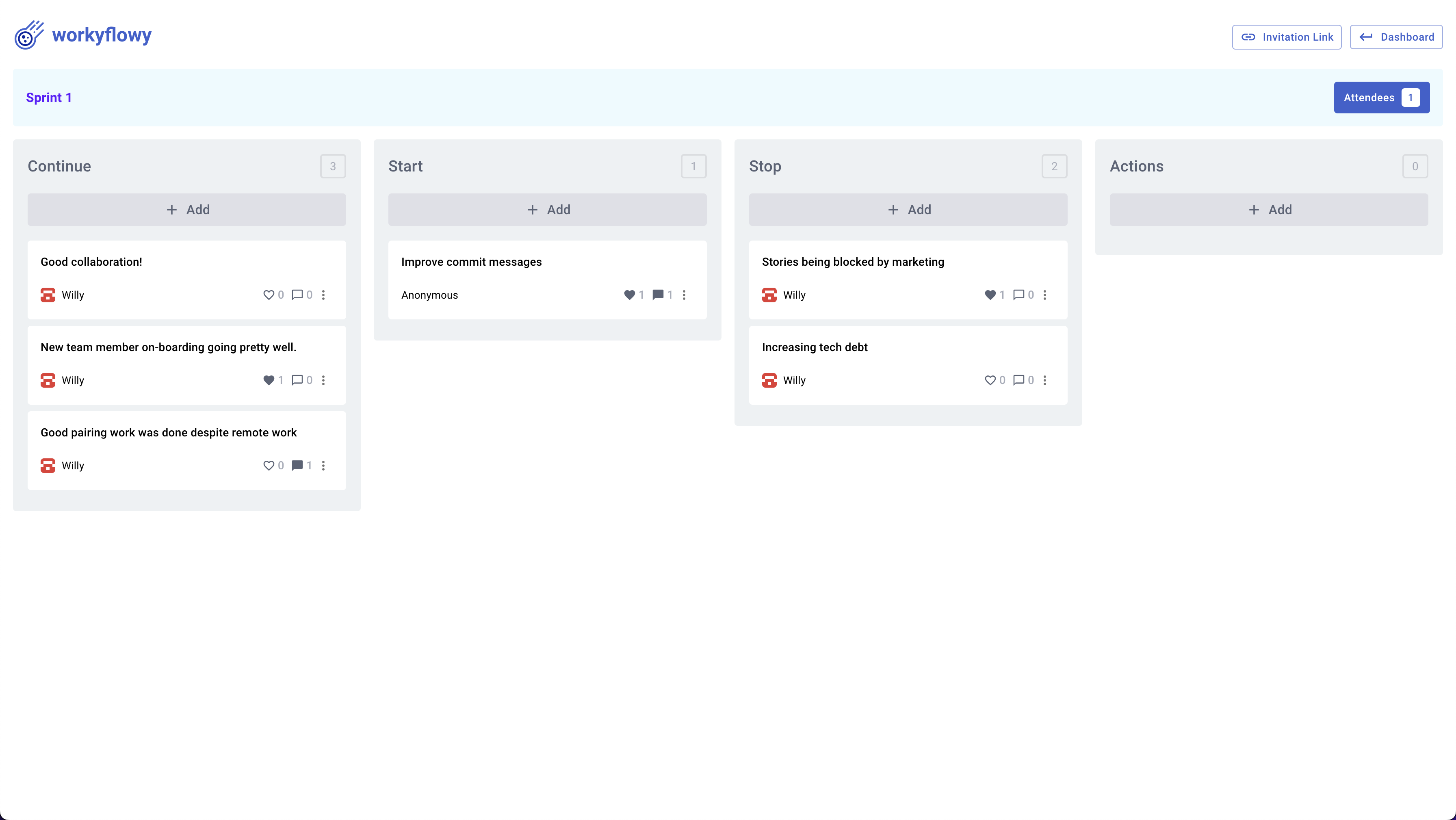The image size is (1456, 820).
Task: Unlike 'New team member on-boarding' card
Action: point(269,380)
